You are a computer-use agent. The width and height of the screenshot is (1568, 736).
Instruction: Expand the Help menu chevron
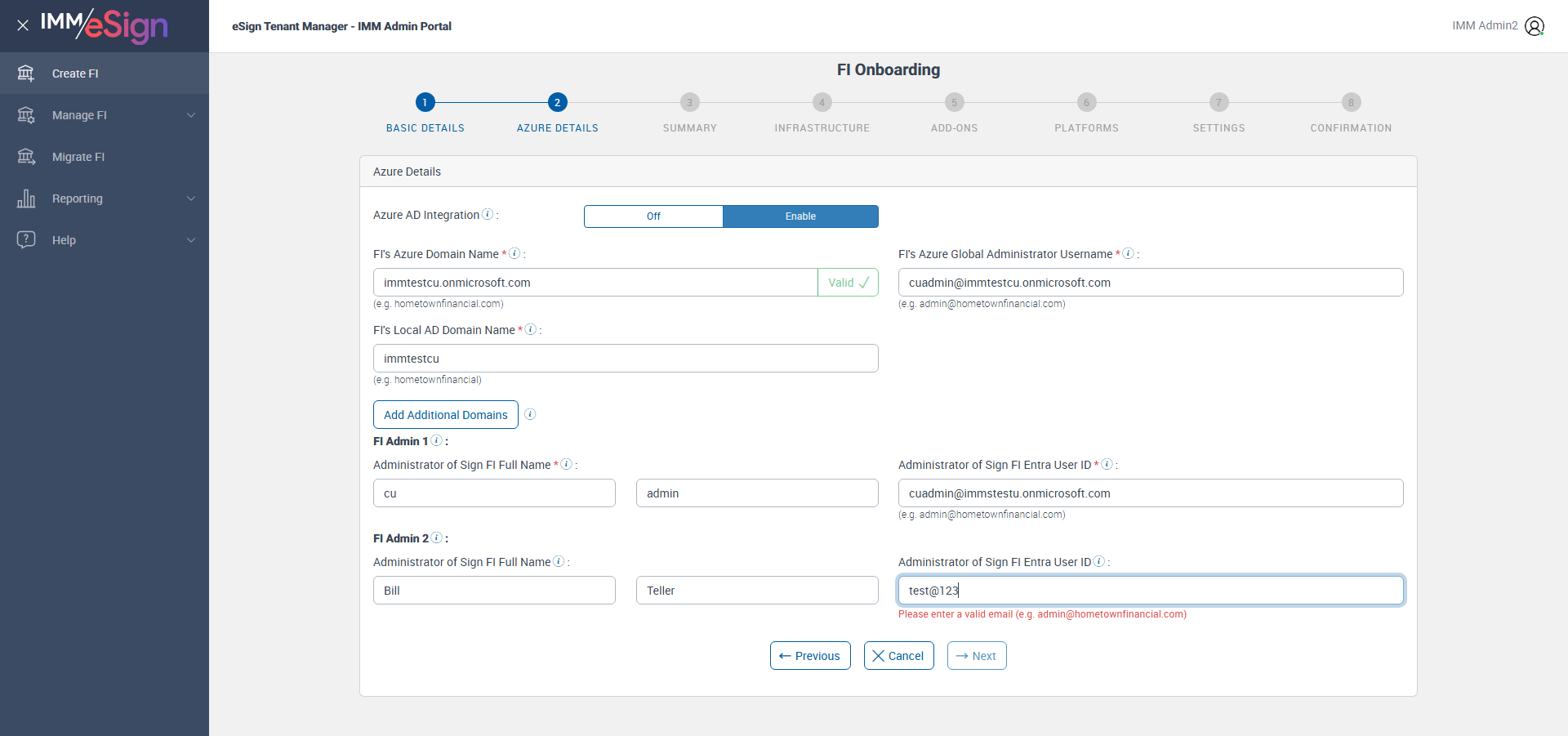click(x=191, y=240)
